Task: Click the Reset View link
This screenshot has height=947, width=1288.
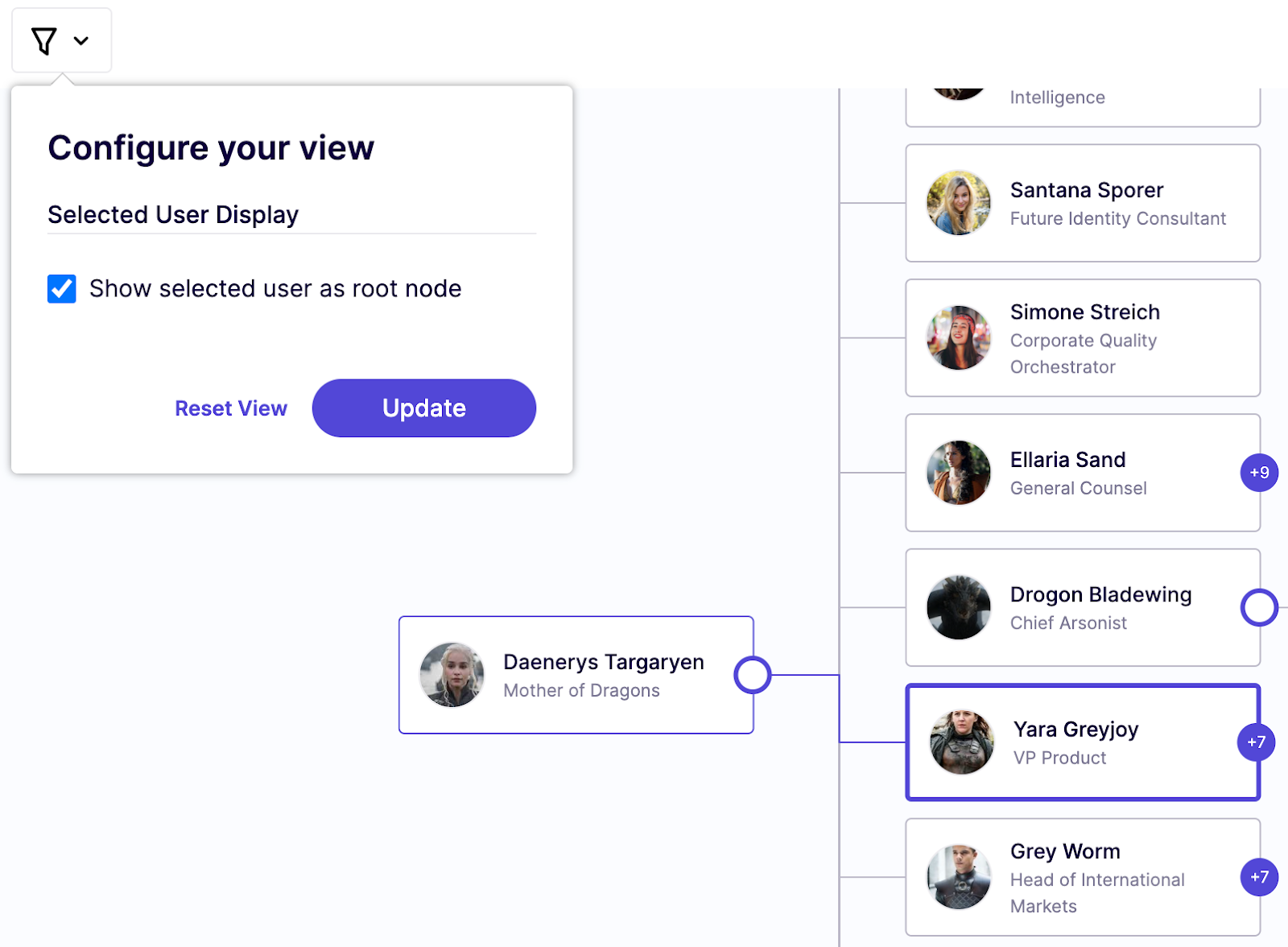Action: click(231, 408)
